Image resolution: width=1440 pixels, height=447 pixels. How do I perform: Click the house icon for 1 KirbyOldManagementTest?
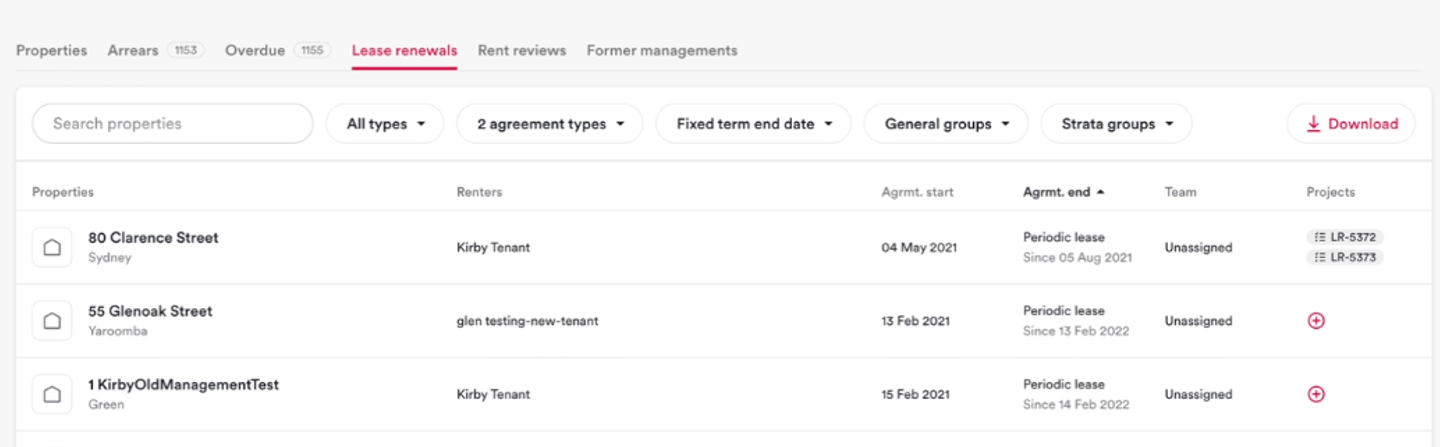(x=52, y=394)
